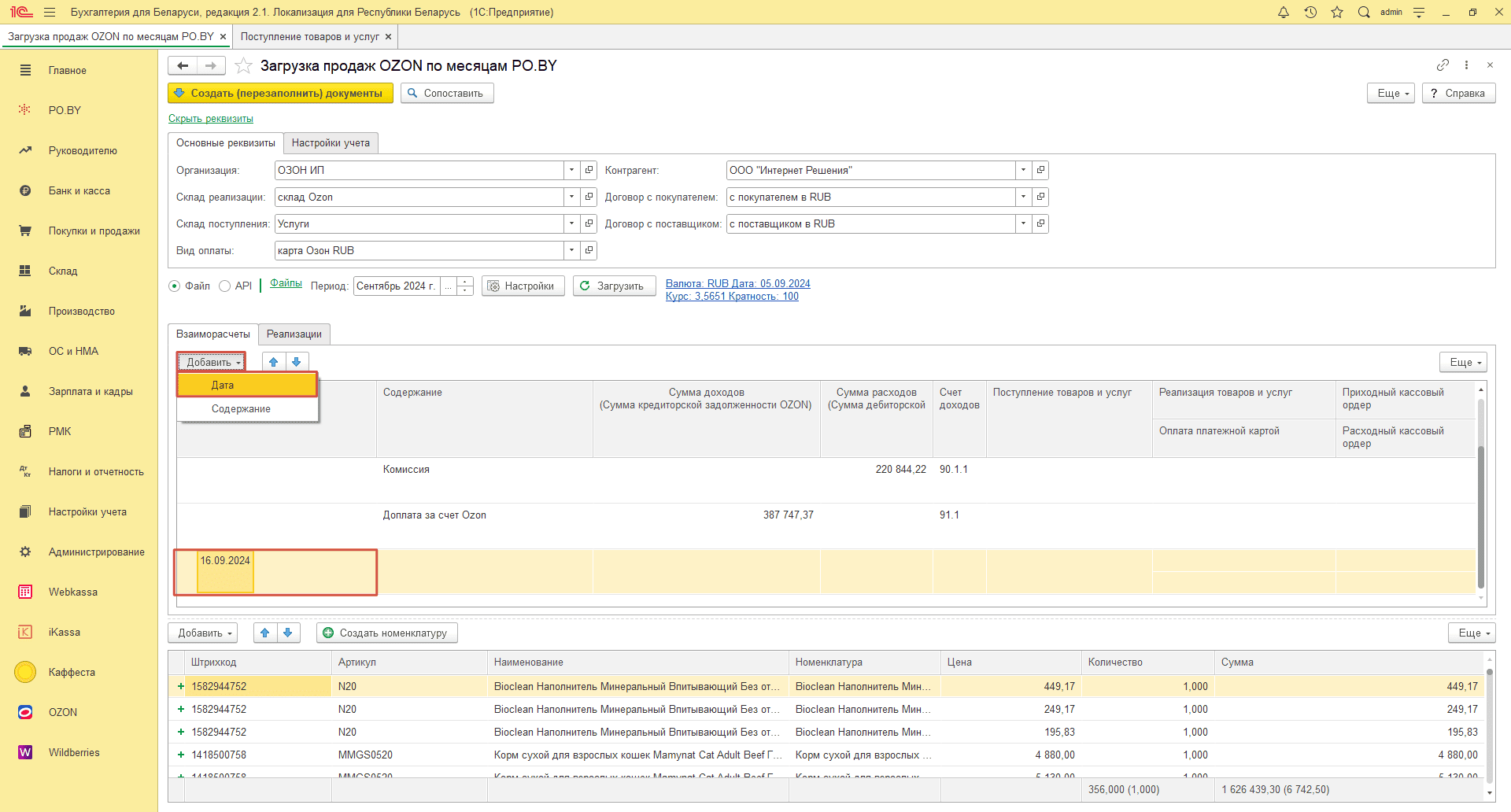
Task: Open Контрагент record link icon
Action: (1040, 170)
